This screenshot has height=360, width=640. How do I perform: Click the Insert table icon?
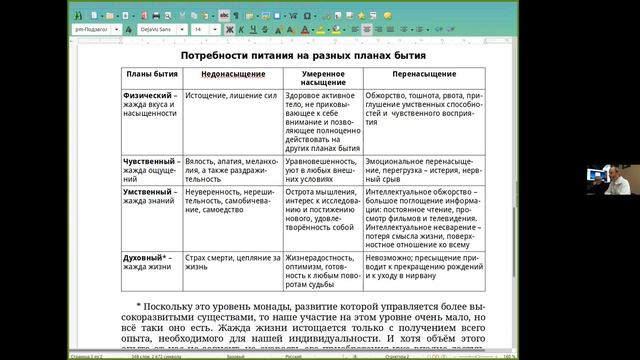249,16
